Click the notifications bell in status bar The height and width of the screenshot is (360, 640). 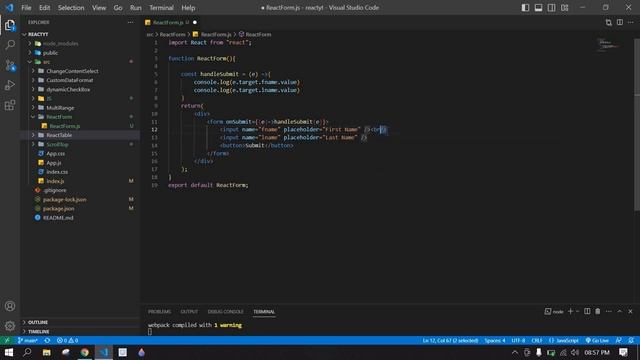tap(631, 340)
